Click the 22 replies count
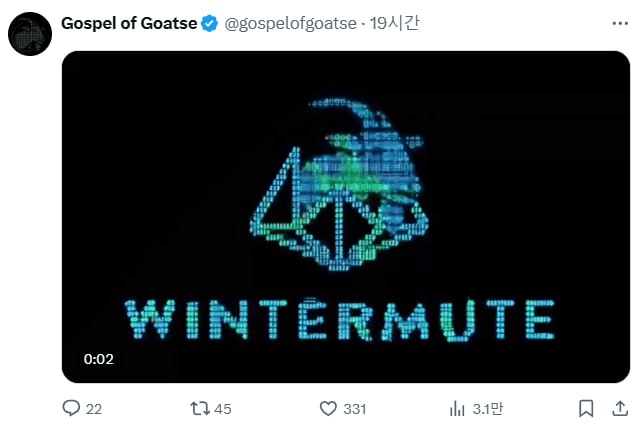641x427 pixels. [94, 409]
